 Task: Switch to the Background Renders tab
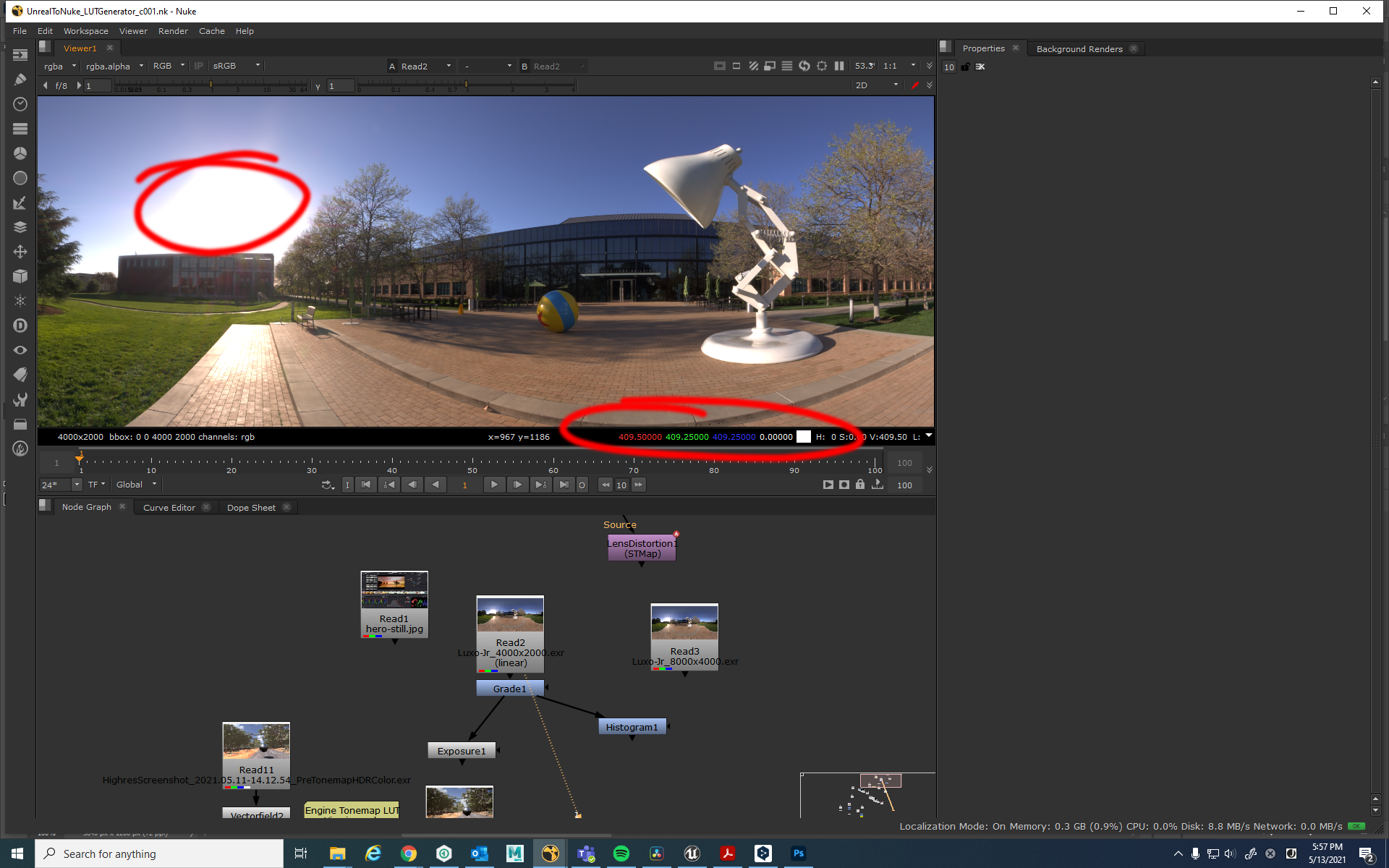(x=1079, y=49)
